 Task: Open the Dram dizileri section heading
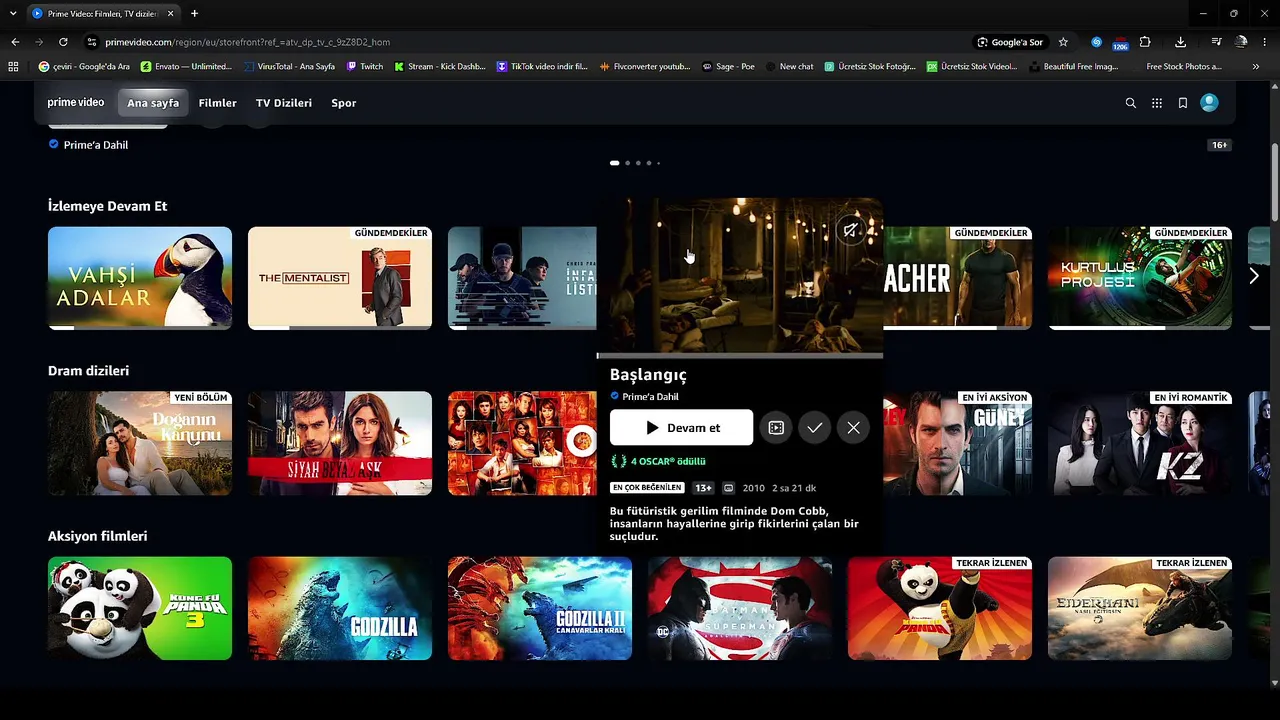88,371
